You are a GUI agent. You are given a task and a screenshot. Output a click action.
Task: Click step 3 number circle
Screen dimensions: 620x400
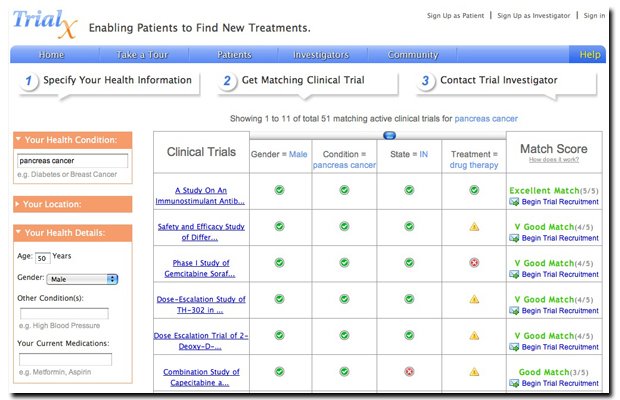pos(425,81)
